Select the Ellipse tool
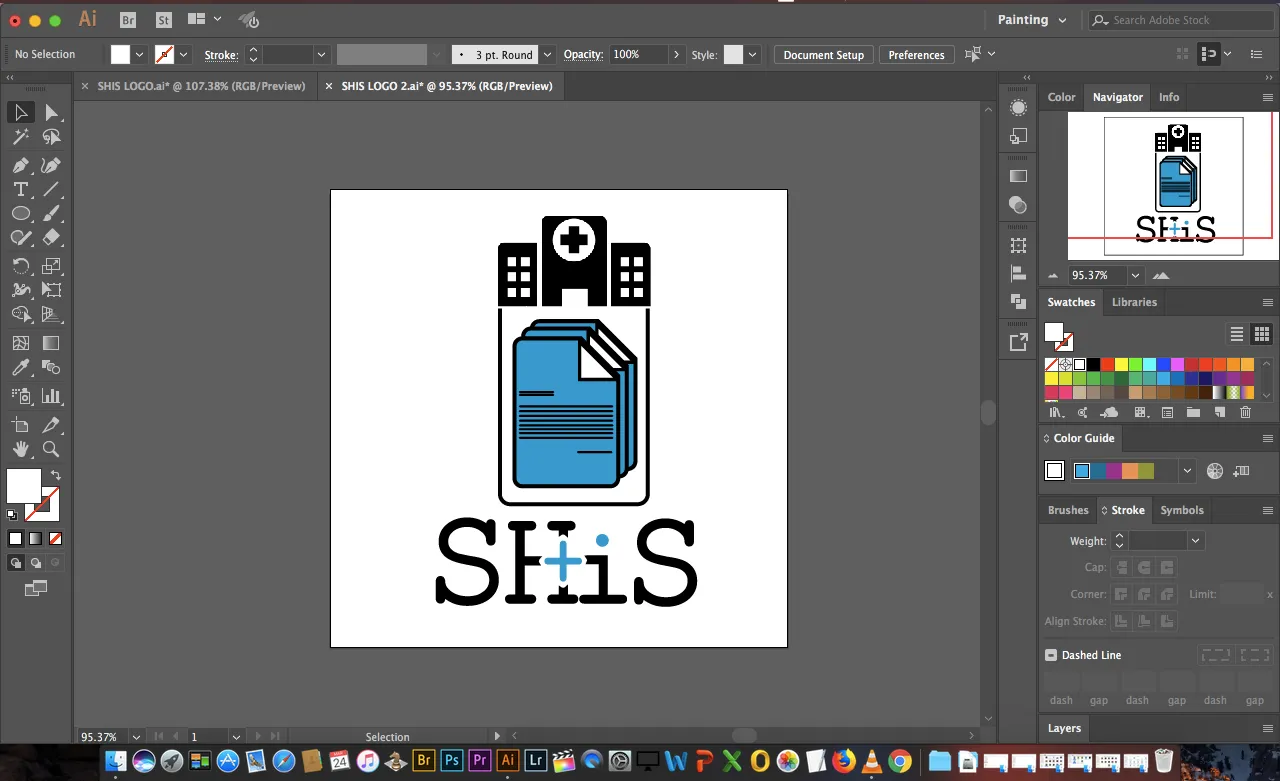1280x781 pixels. click(21, 213)
